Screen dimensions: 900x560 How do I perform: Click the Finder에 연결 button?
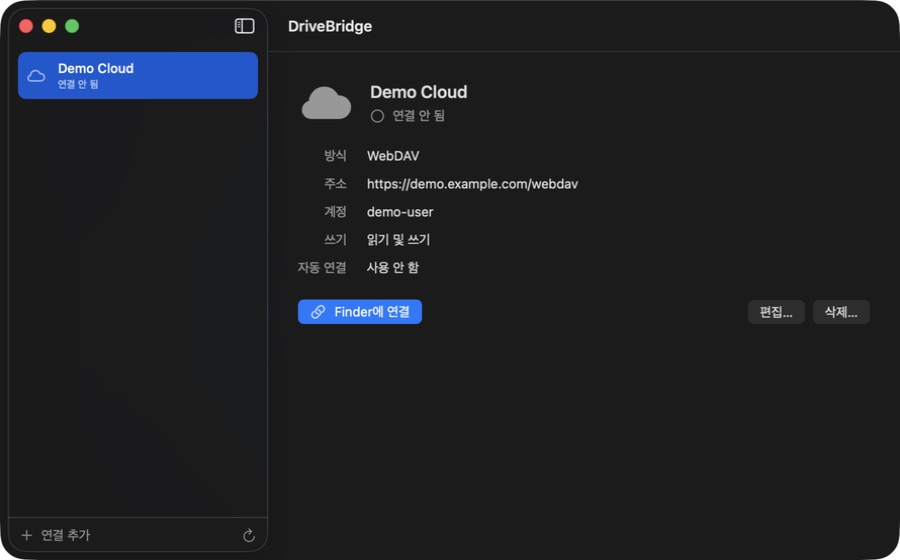(360, 312)
